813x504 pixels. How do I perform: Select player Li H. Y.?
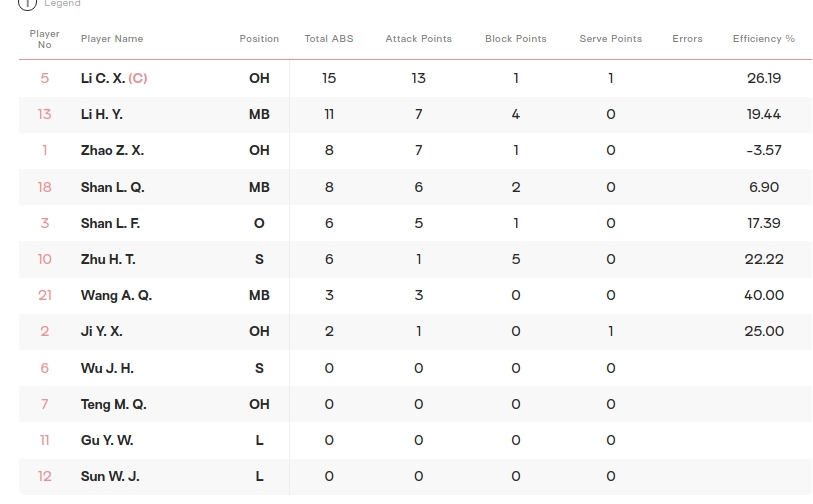coord(102,114)
